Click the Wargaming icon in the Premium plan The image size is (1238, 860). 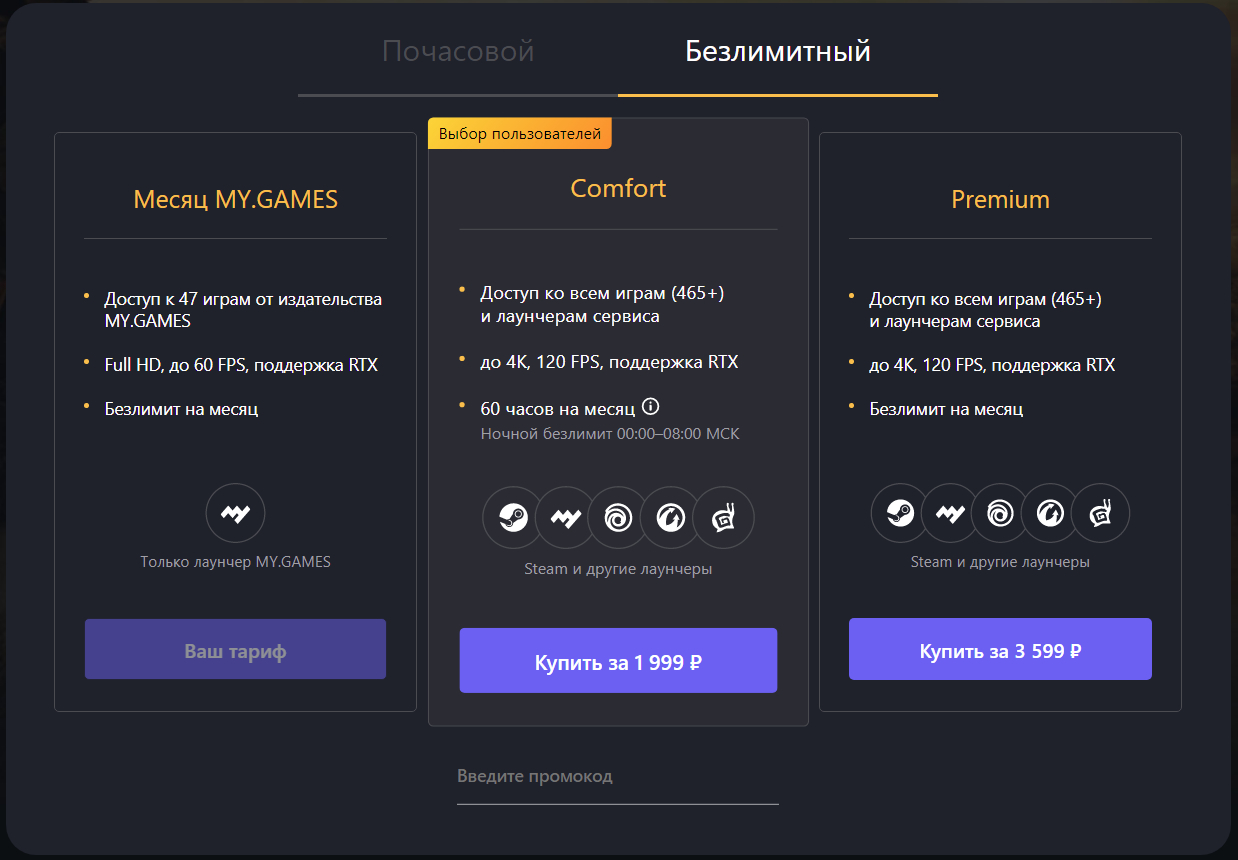[x=1050, y=513]
